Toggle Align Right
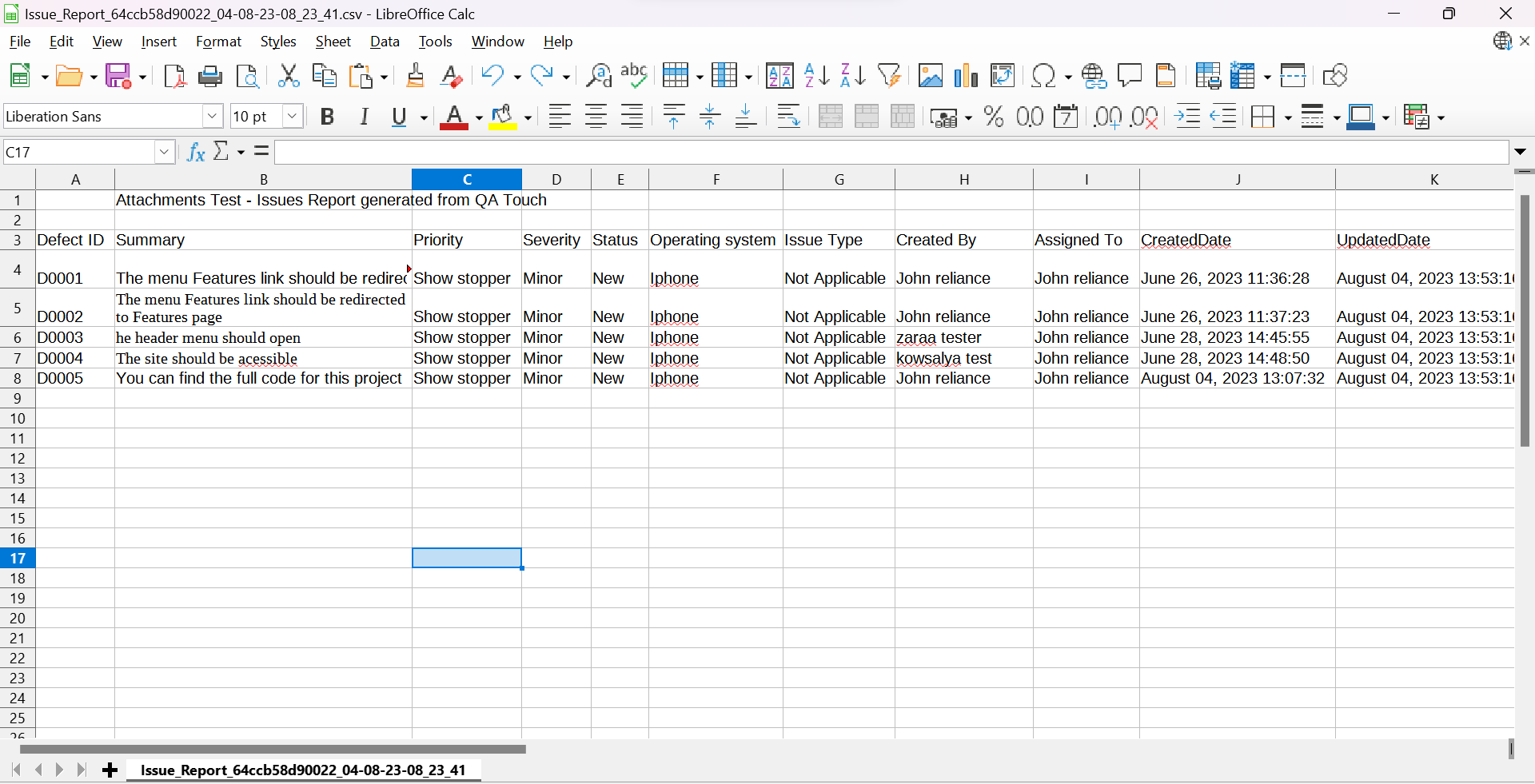This screenshot has height=784, width=1535. 632,117
